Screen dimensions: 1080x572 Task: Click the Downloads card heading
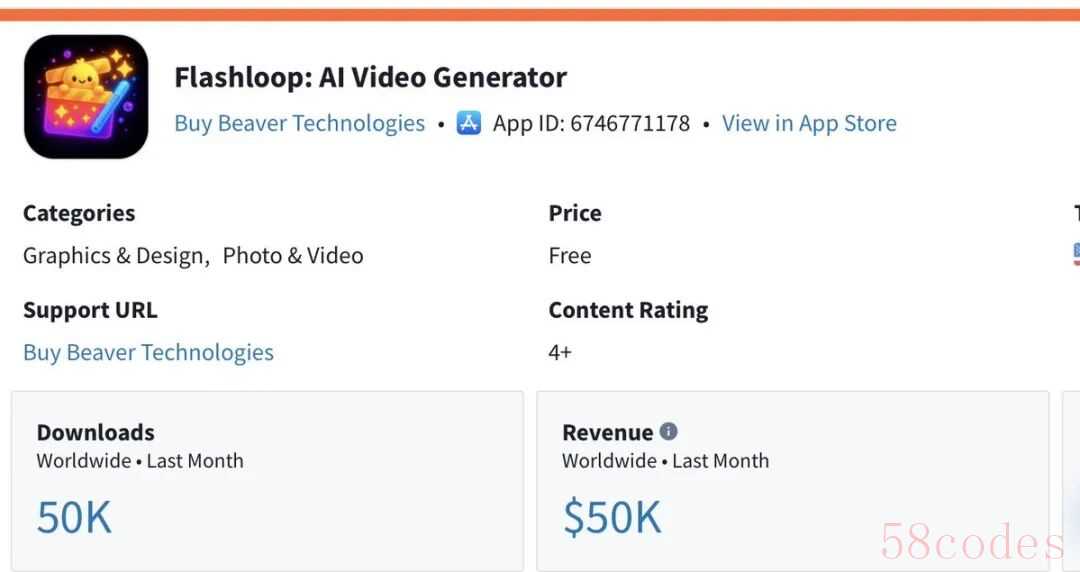coord(96,432)
